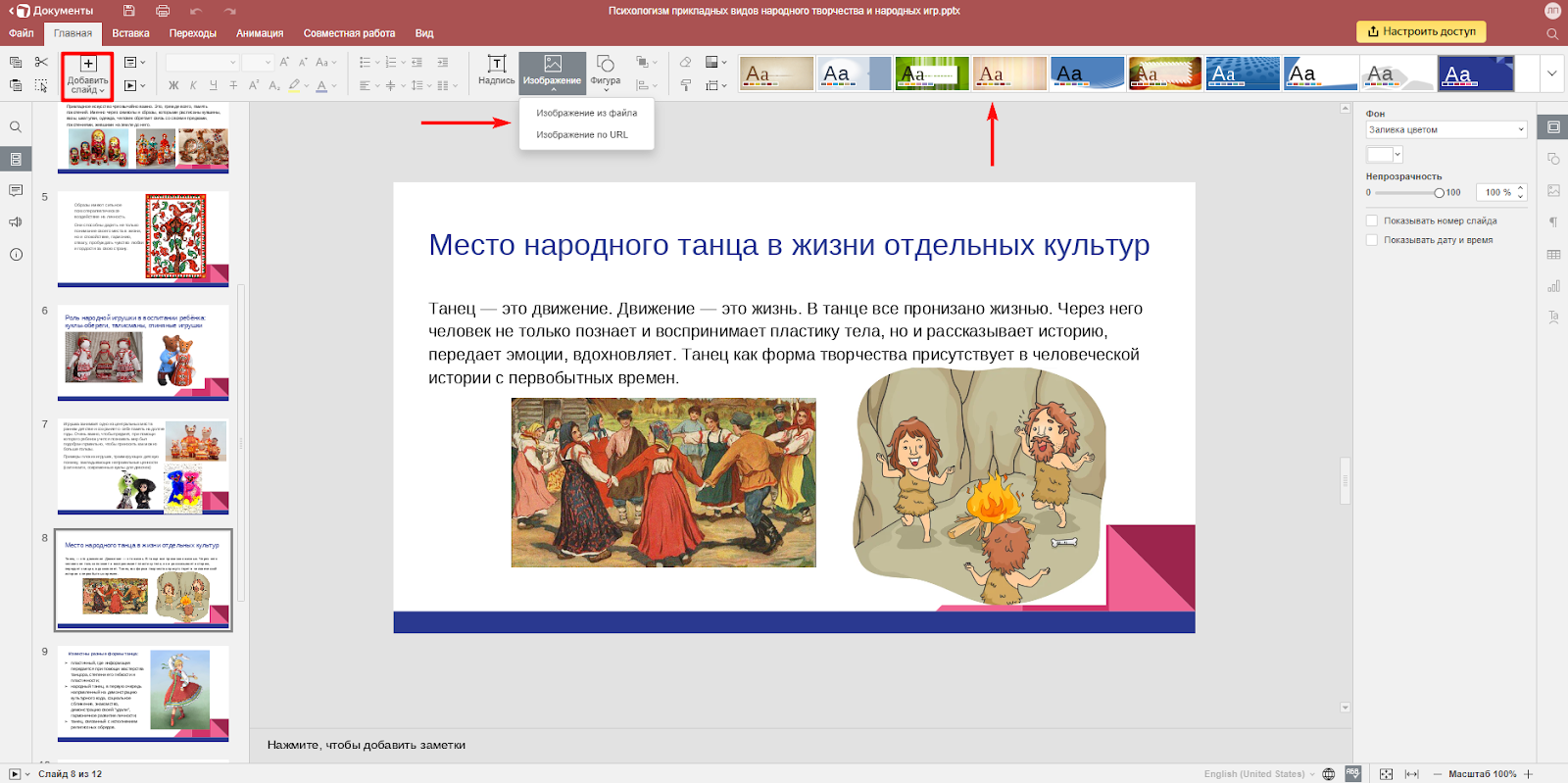Choose Изображение по URL menu item
This screenshot has width=1568, height=783.
coord(586,135)
